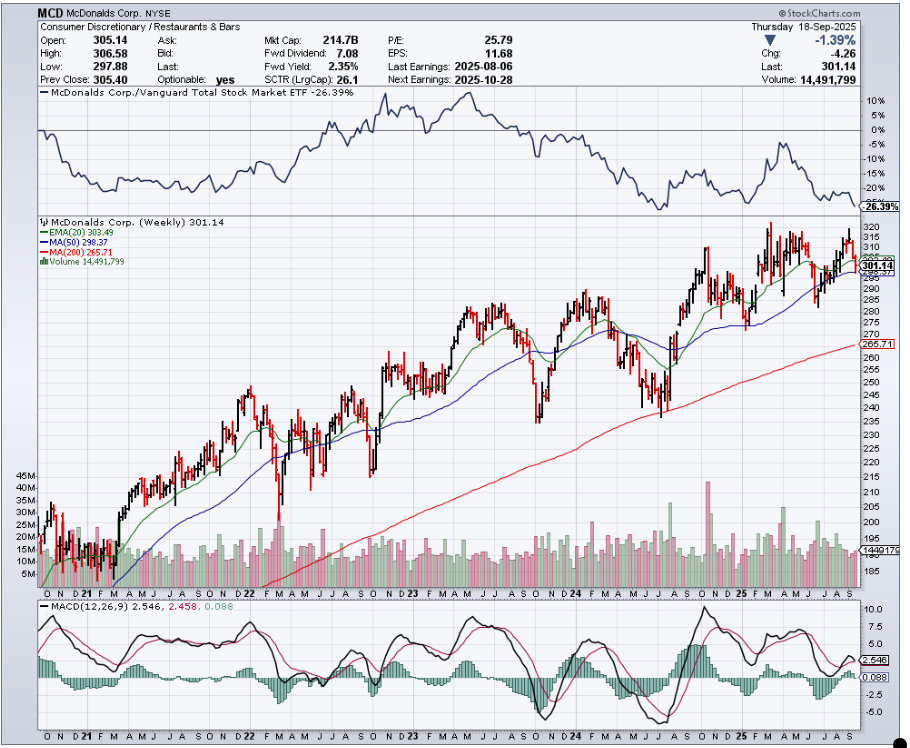Click the -26.39% tag on the relative strength axis
The width and height of the screenshot is (910, 748).
(x=880, y=207)
